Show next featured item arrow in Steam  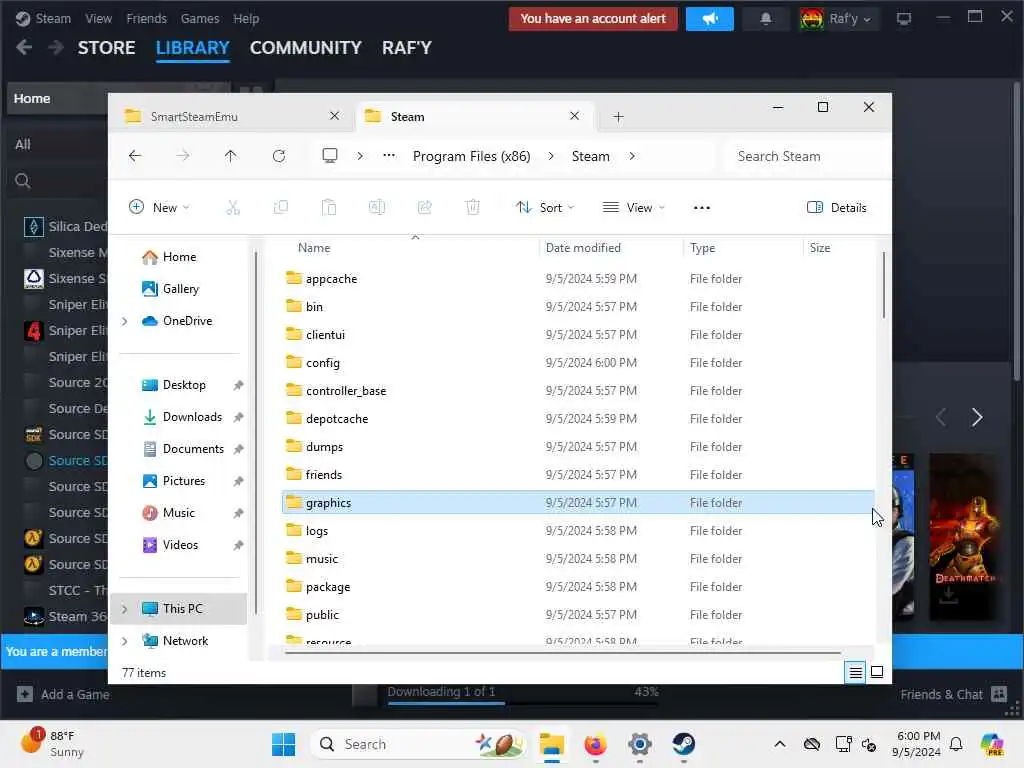pyautogui.click(x=977, y=417)
